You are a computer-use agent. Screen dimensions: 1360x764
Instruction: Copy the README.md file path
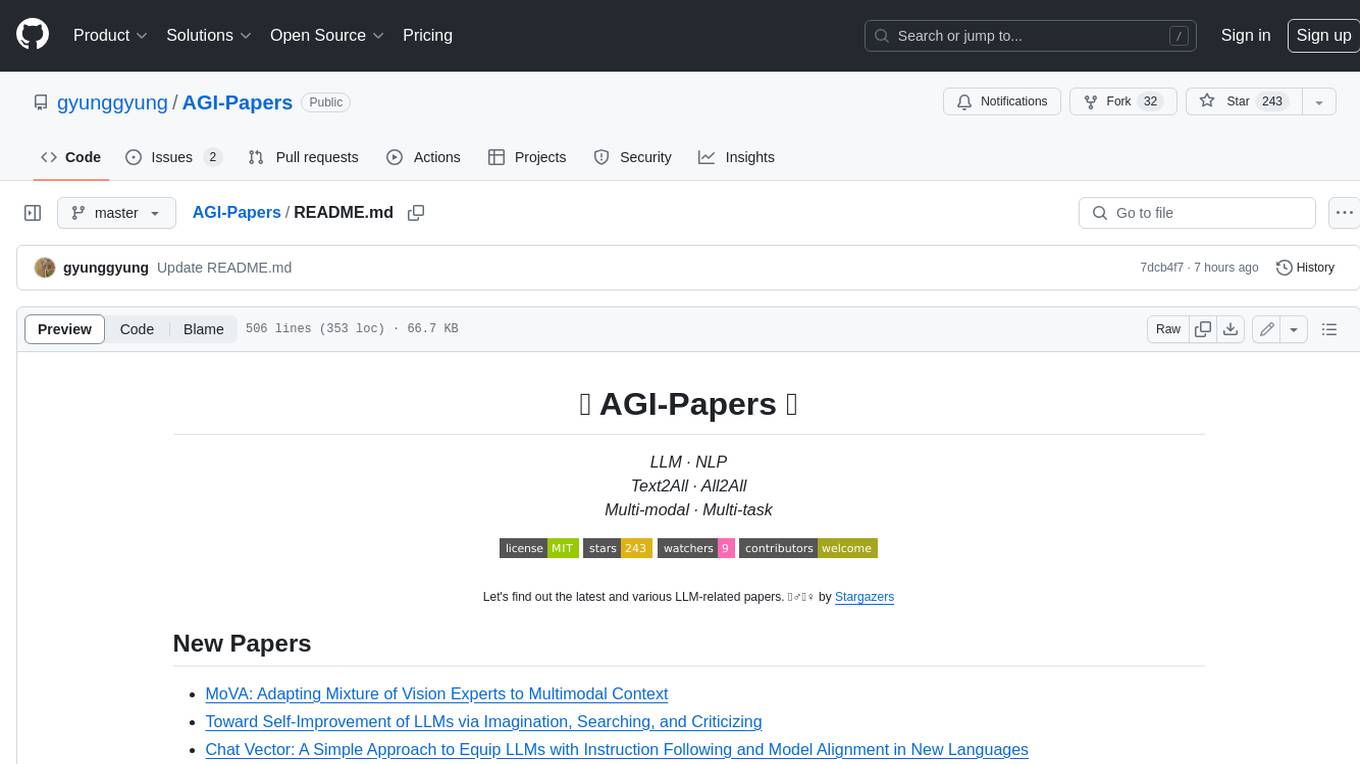pyautogui.click(x=416, y=213)
